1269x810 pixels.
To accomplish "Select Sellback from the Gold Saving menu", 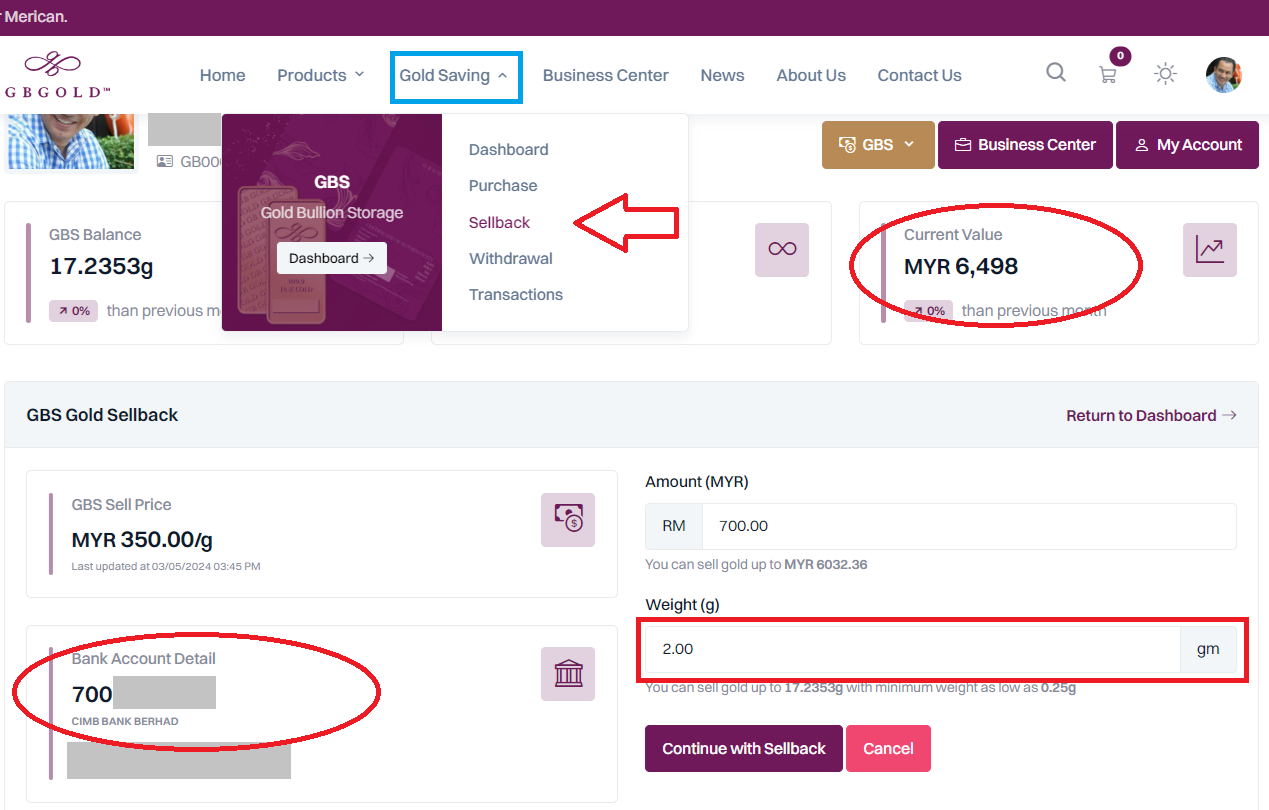I will click(499, 222).
